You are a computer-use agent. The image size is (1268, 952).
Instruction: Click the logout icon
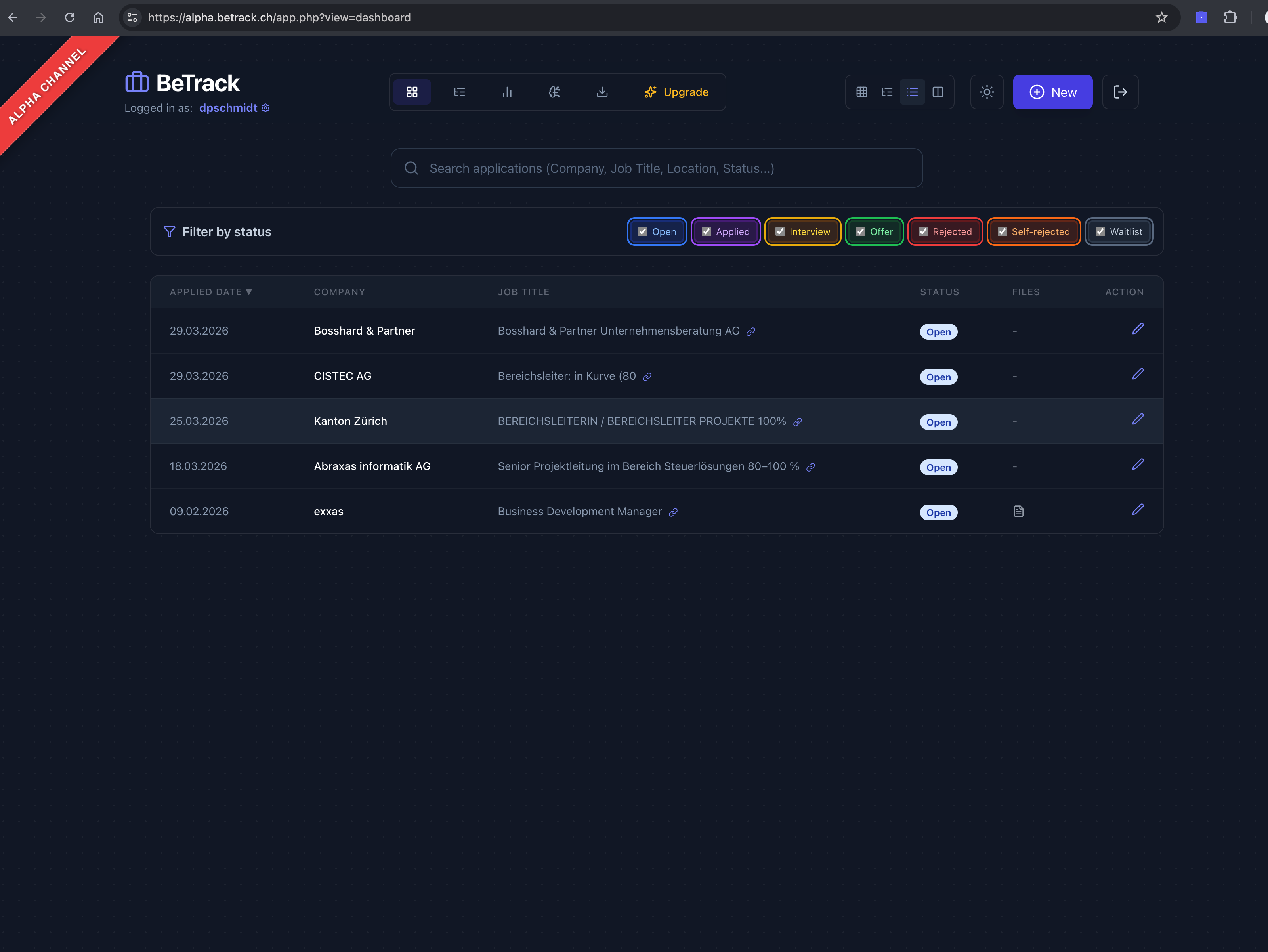pyautogui.click(x=1121, y=92)
